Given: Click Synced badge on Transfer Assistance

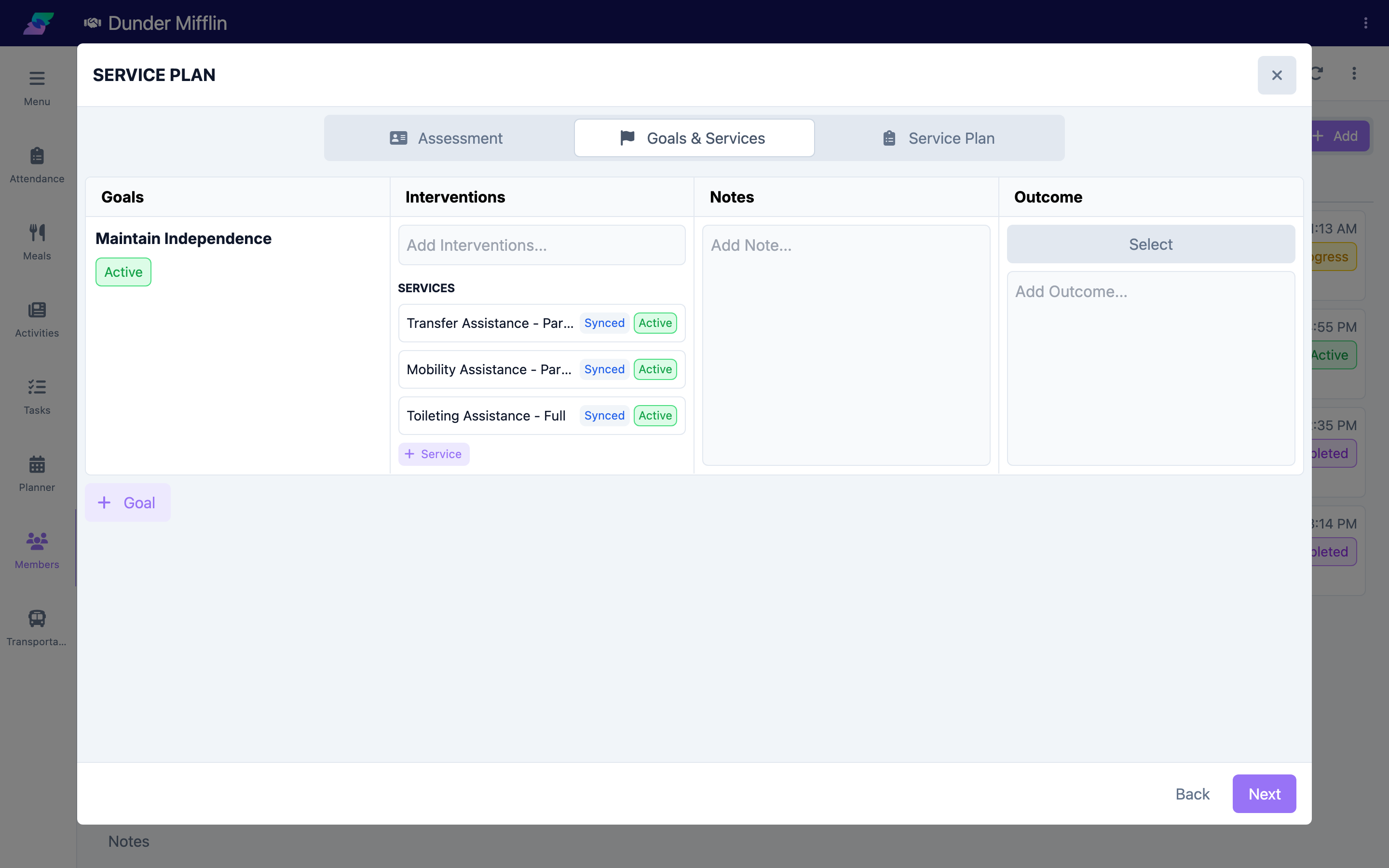Looking at the screenshot, I should (604, 323).
